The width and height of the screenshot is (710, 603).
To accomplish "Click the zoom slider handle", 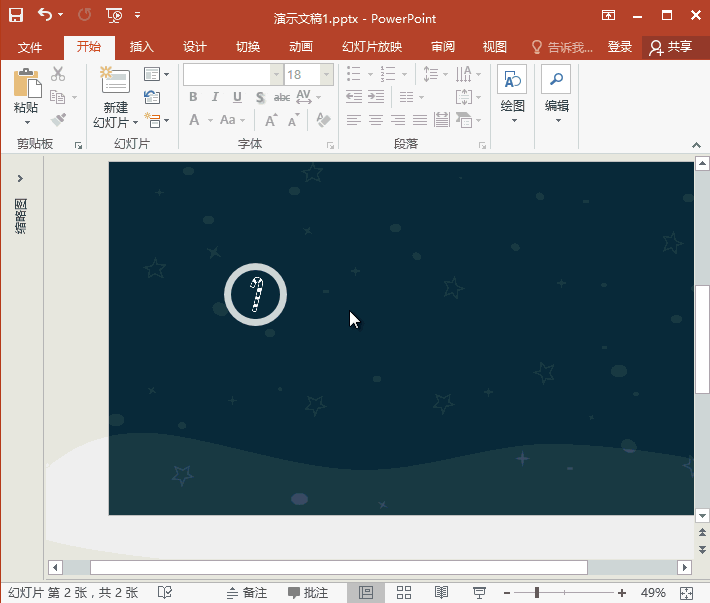I will point(537,593).
